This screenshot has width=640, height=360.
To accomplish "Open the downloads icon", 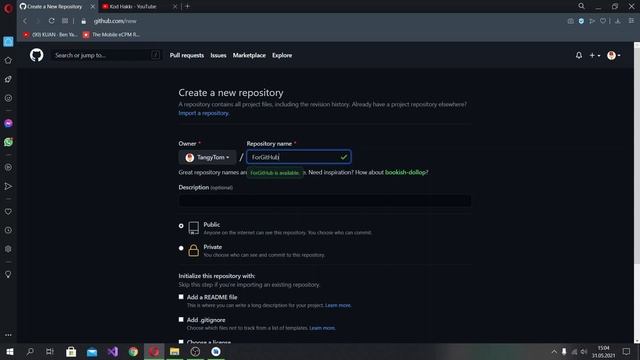I will tap(618, 21).
